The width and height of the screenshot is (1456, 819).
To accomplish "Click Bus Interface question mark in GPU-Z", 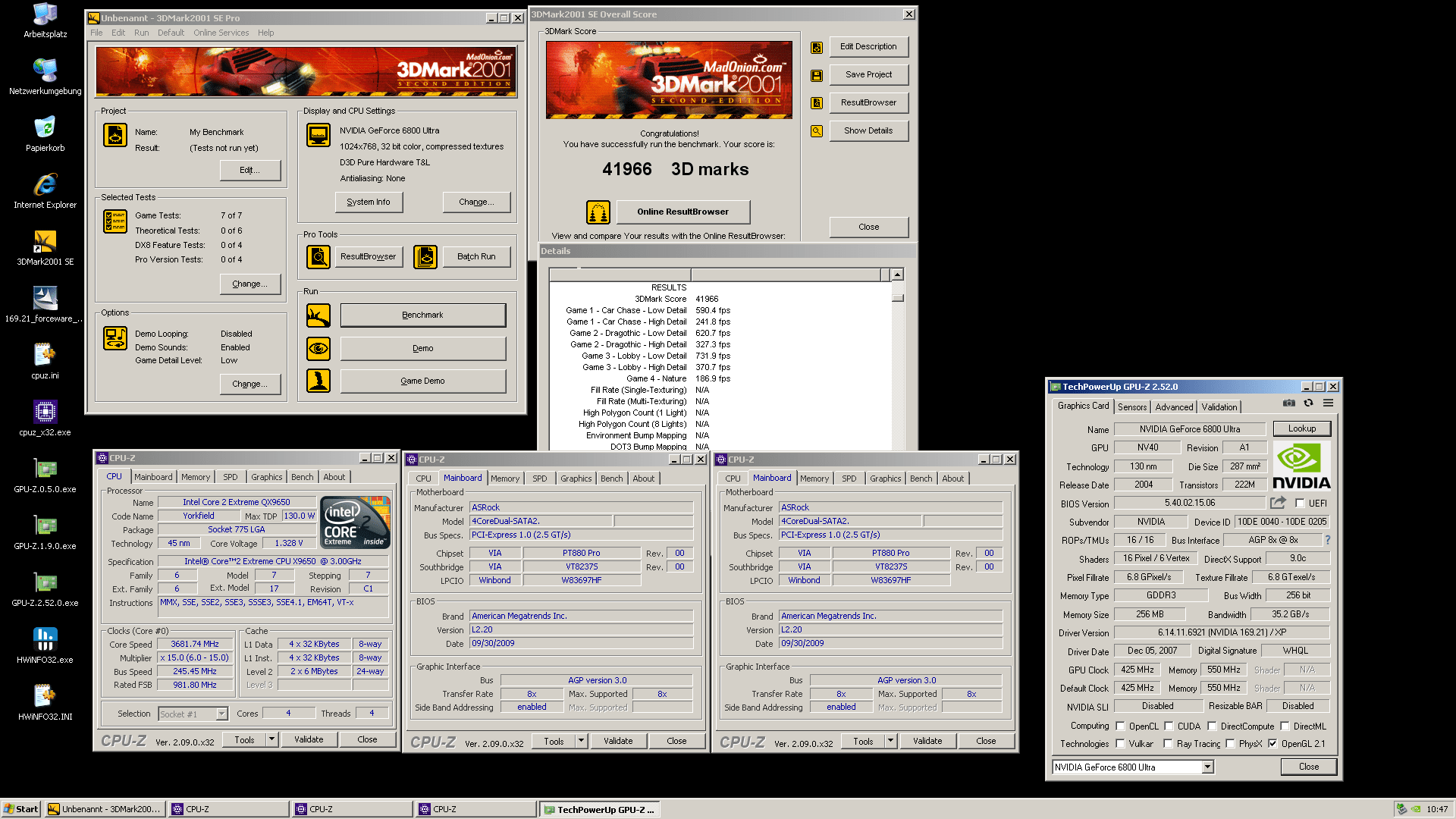I will tap(1328, 540).
